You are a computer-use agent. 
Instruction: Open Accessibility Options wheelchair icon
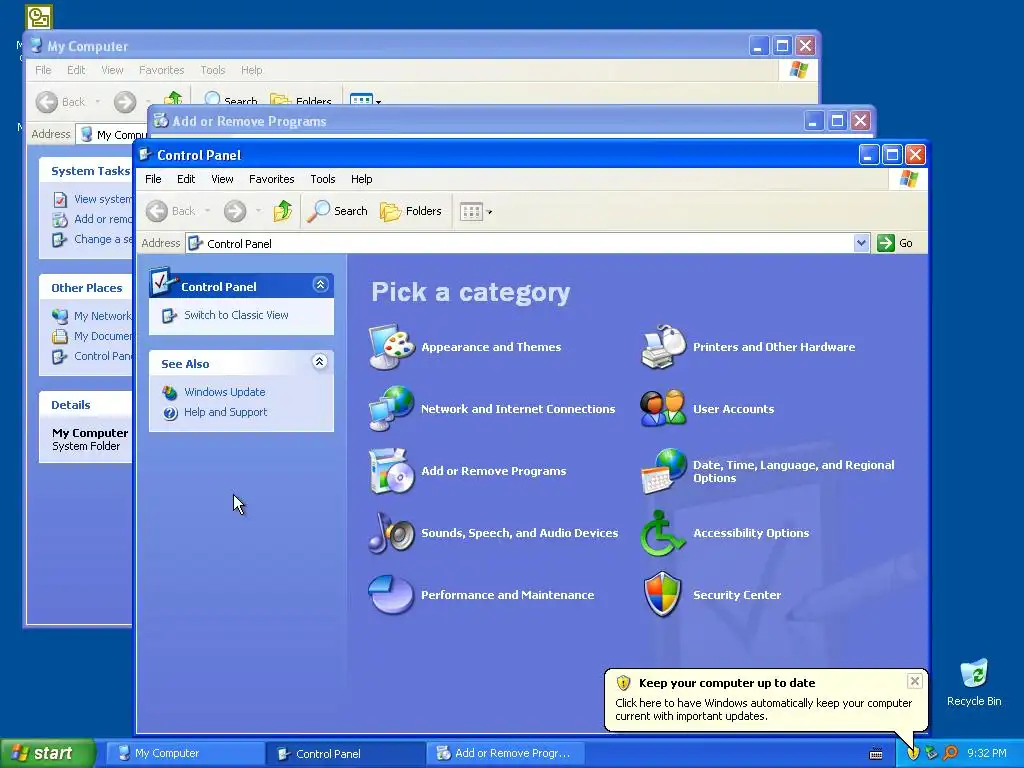click(x=664, y=533)
